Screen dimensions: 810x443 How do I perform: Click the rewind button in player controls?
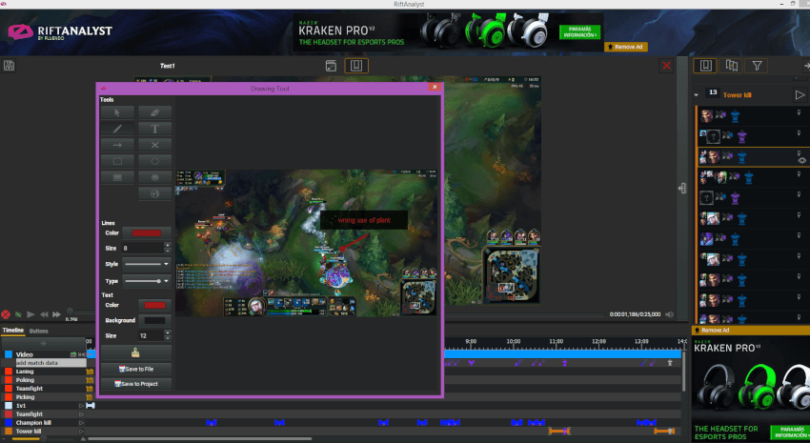point(44,314)
